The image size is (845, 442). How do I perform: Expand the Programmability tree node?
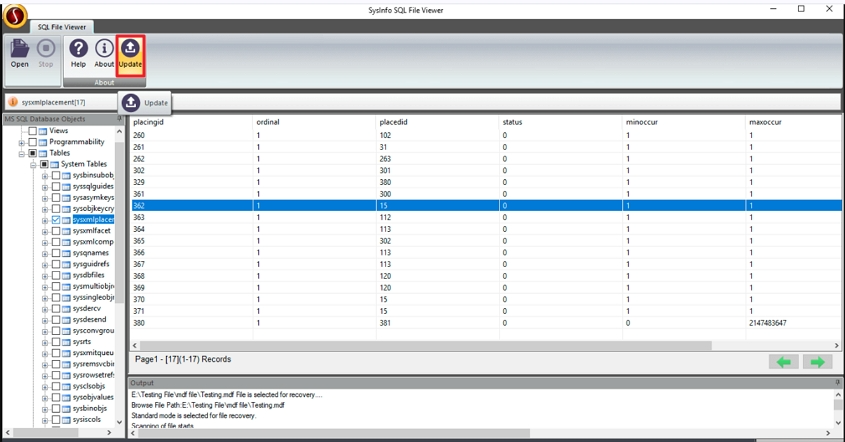(21, 142)
